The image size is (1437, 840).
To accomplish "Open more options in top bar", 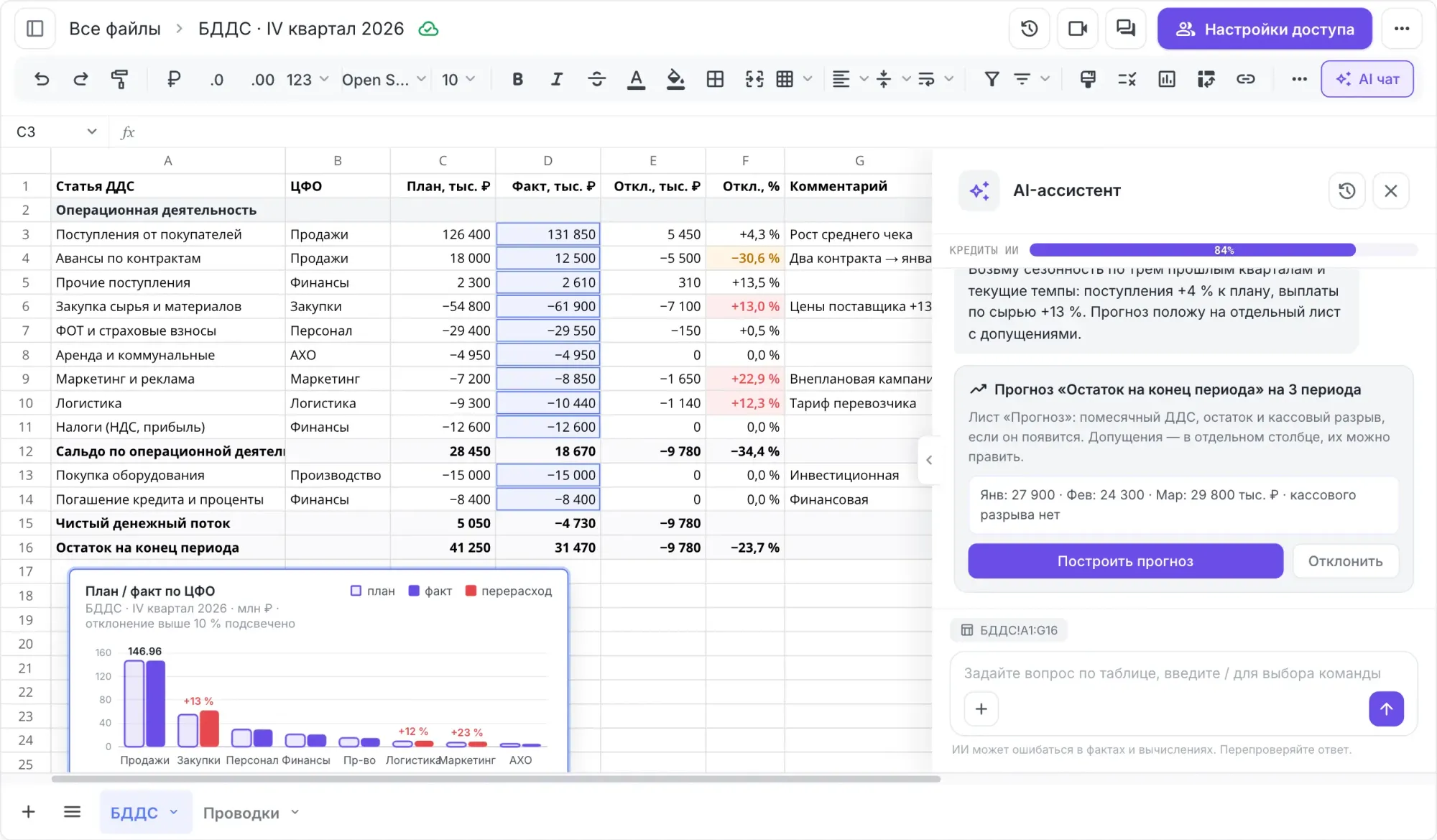I will 1402,29.
